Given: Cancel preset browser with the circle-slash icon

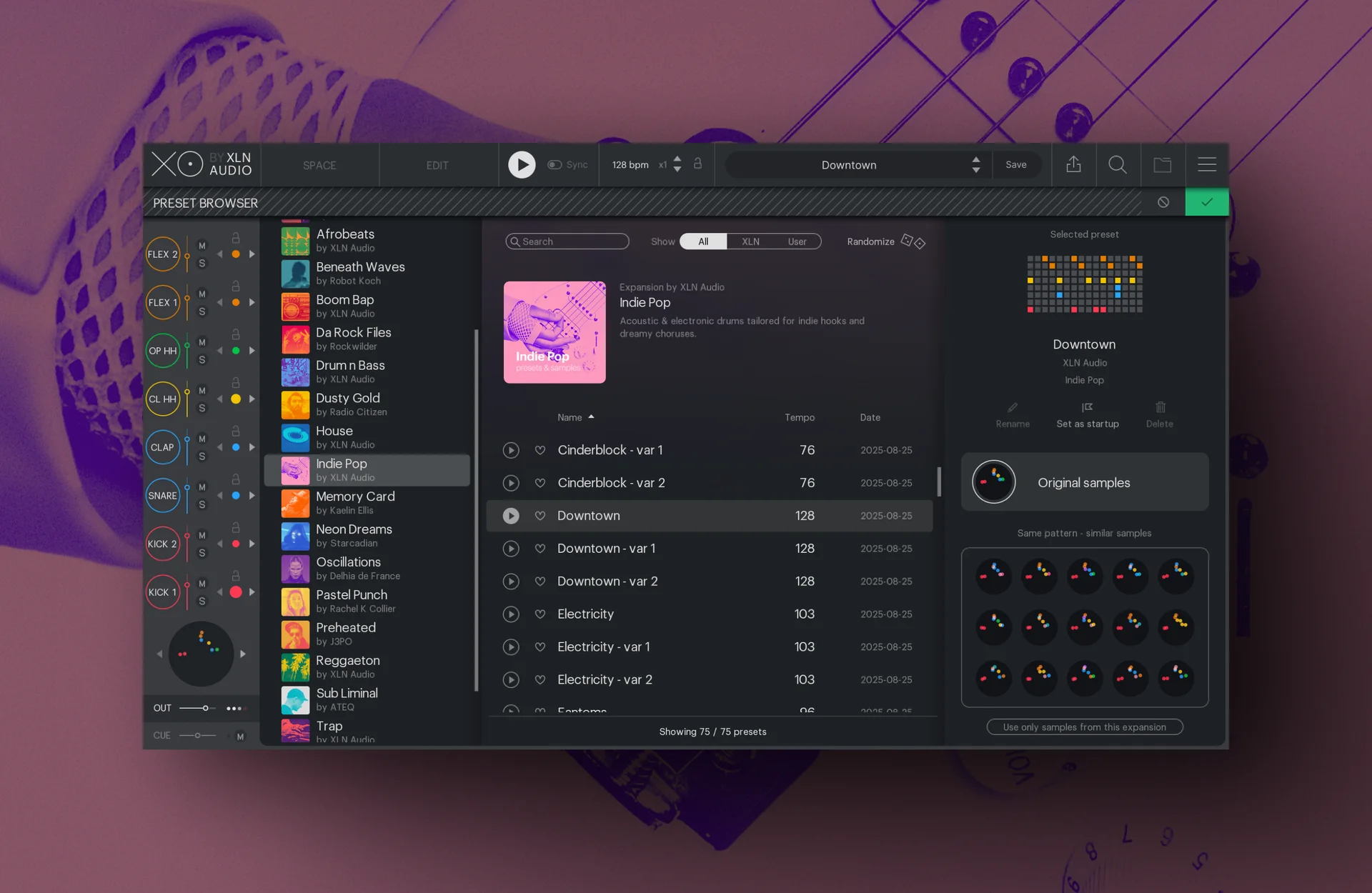Looking at the screenshot, I should pyautogui.click(x=1163, y=202).
